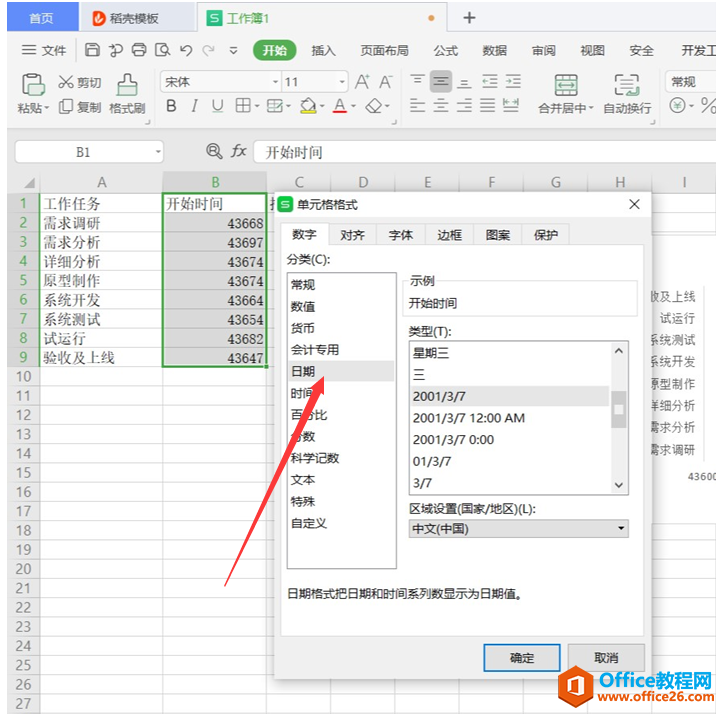Screen dimensions: 721x714
Task: Decrease indent icon
Action: click(x=490, y=81)
